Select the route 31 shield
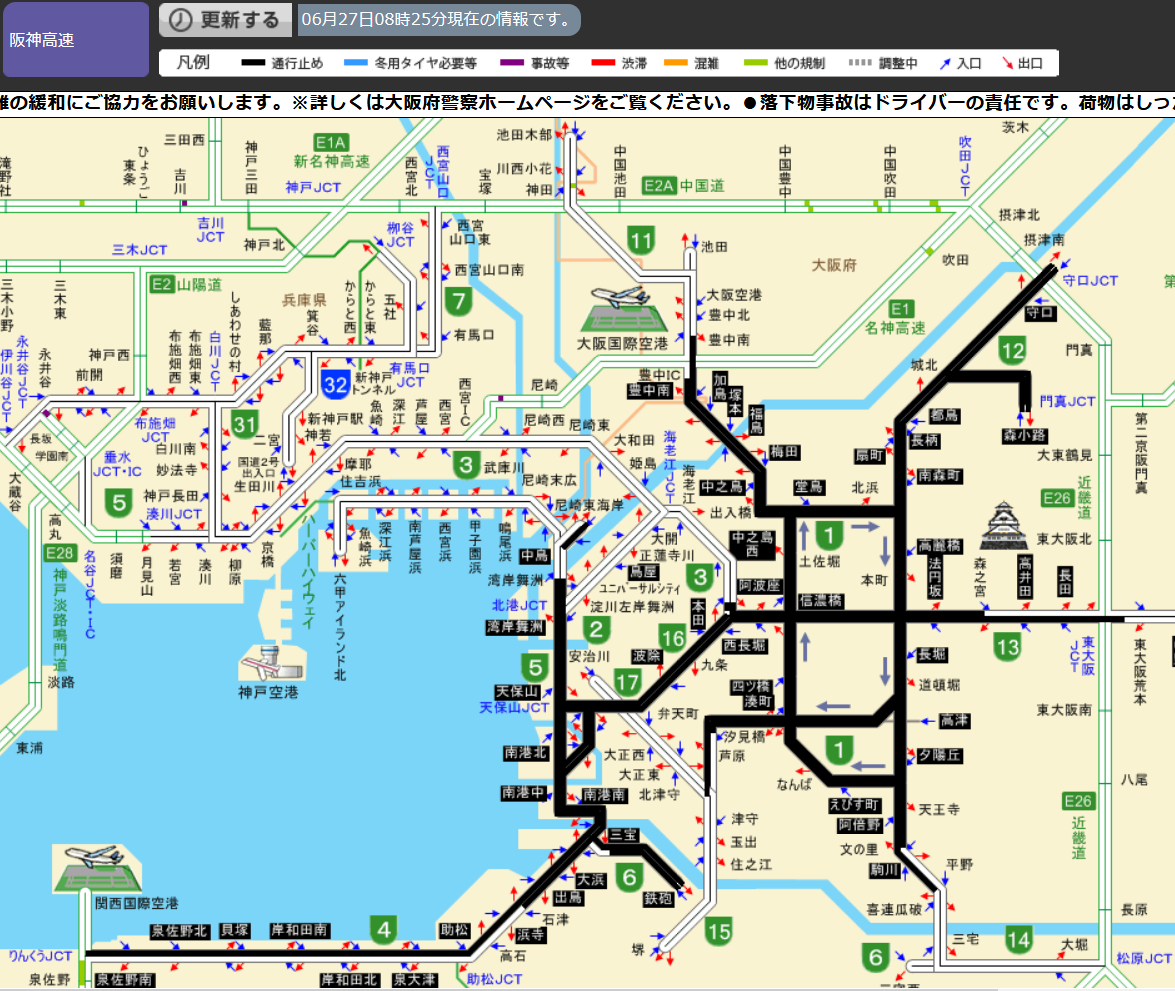This screenshot has height=991, width=1175. [x=245, y=424]
